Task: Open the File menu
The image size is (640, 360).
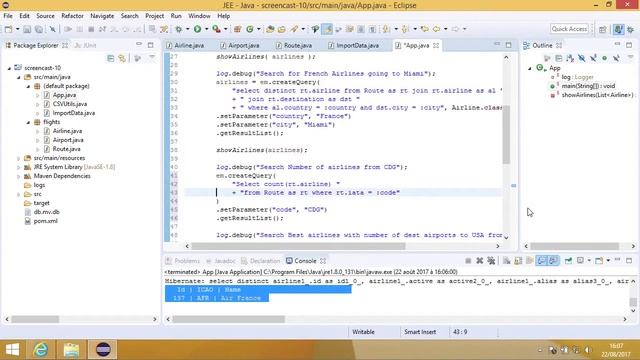Action: pyautogui.click(x=8, y=16)
